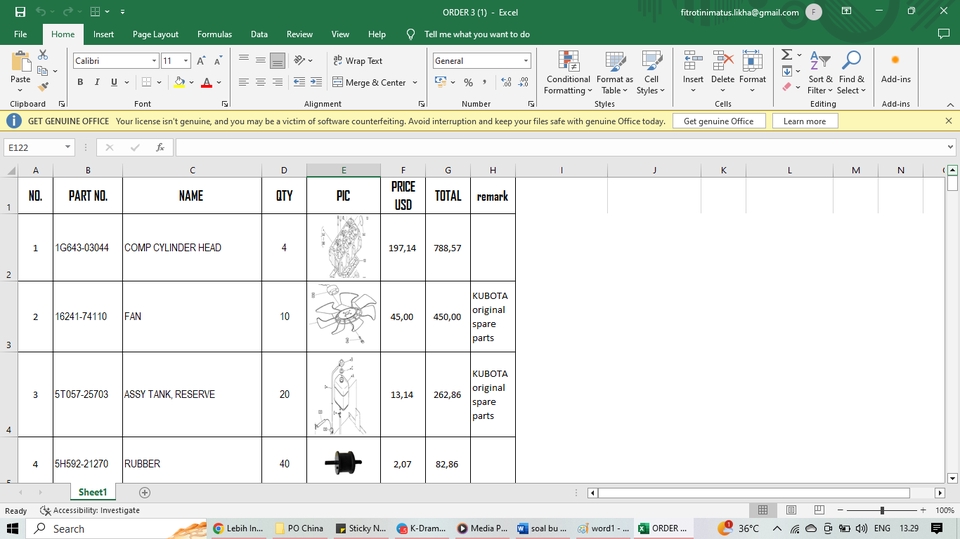
Task: Open the Format cells menu icon
Action: click(752, 61)
